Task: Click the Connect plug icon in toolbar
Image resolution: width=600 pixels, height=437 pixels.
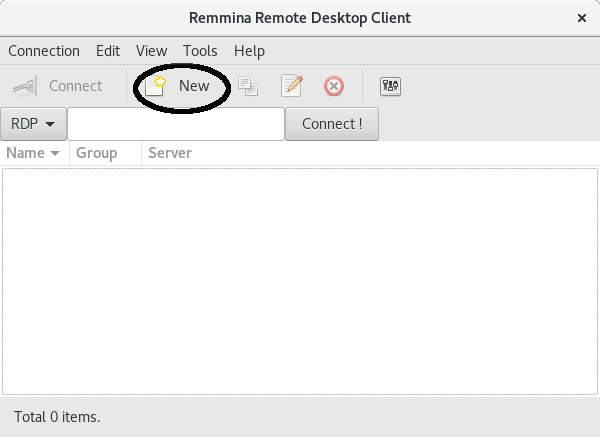Action: (x=25, y=86)
